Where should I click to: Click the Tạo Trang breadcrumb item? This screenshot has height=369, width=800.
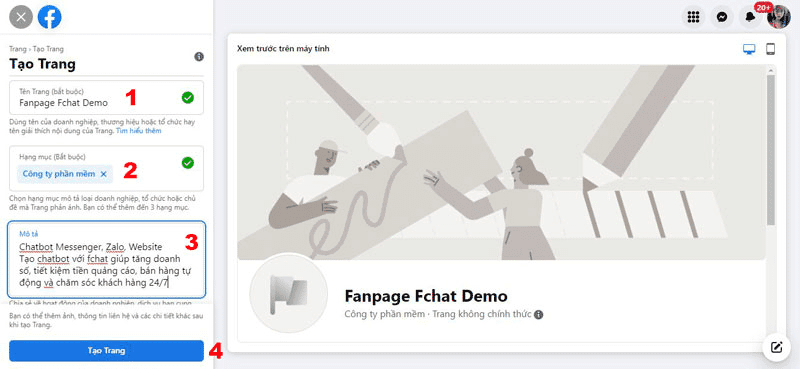tap(48, 49)
